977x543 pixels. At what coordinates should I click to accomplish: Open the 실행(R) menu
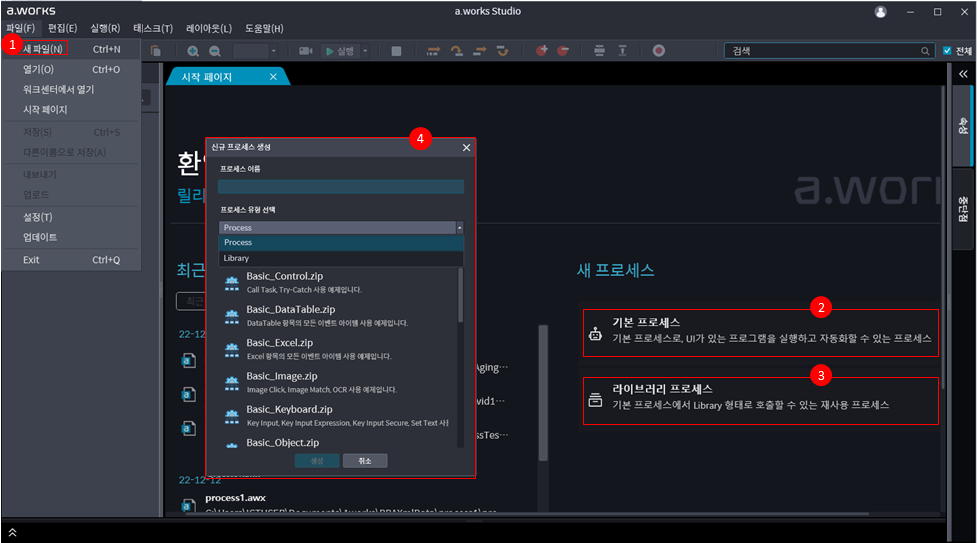(105, 29)
